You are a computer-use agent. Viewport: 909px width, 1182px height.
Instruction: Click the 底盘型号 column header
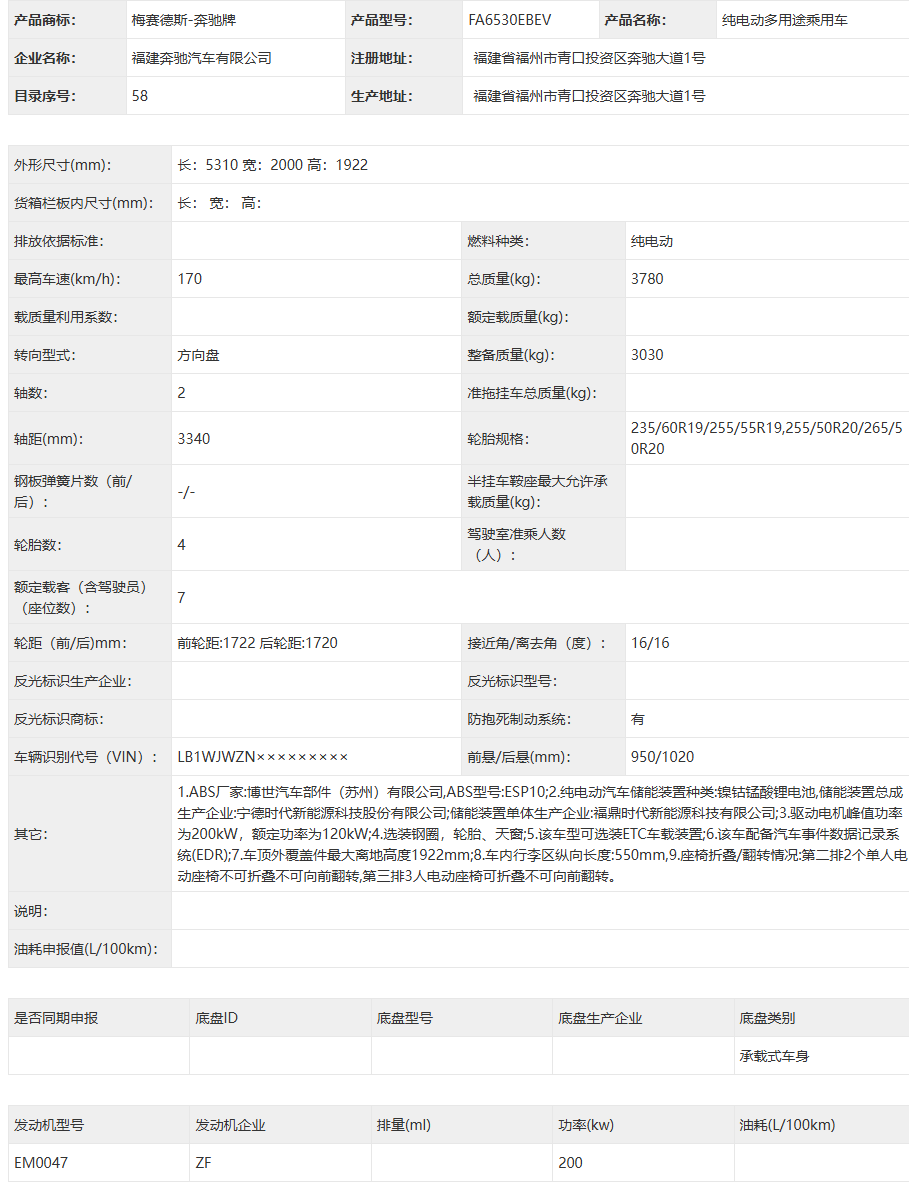coord(405,1018)
